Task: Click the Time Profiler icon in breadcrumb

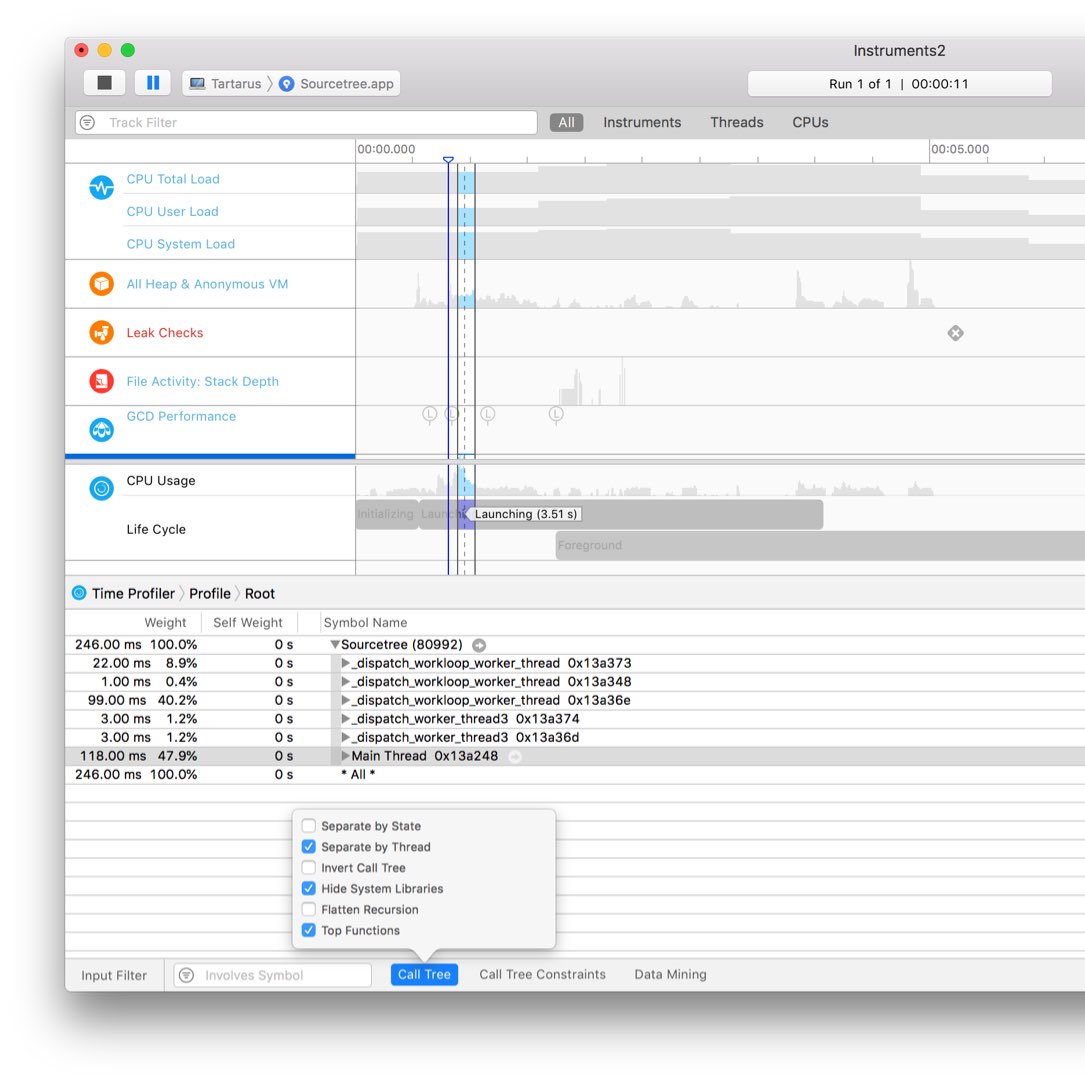Action: point(80,593)
